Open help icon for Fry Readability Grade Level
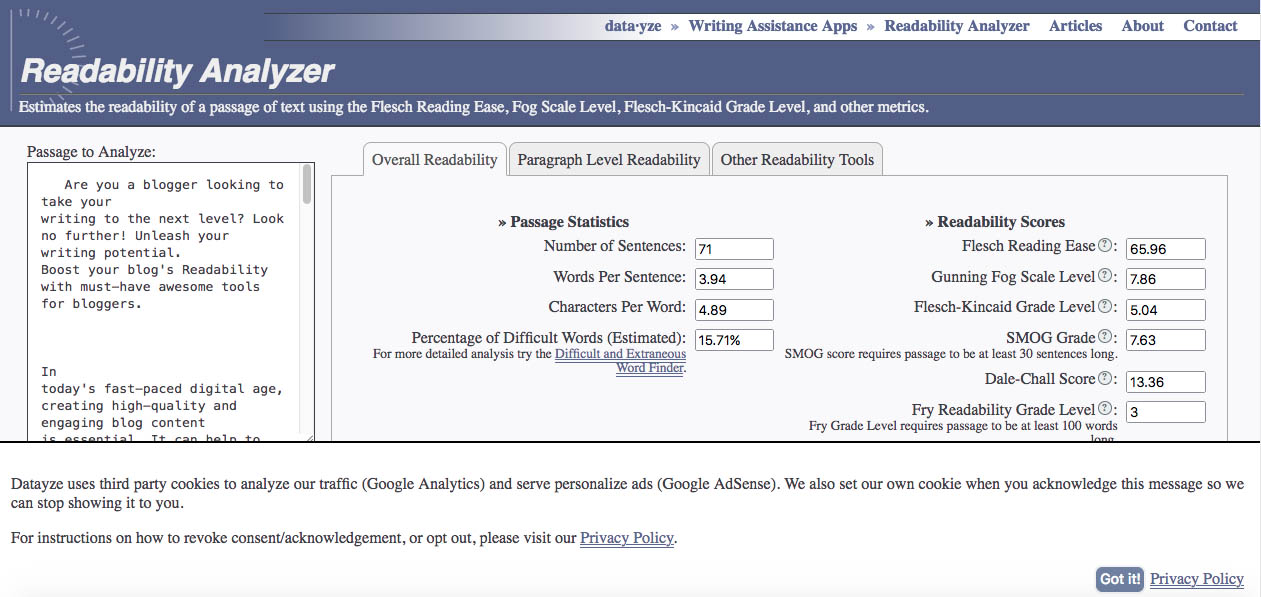 pos(1105,409)
